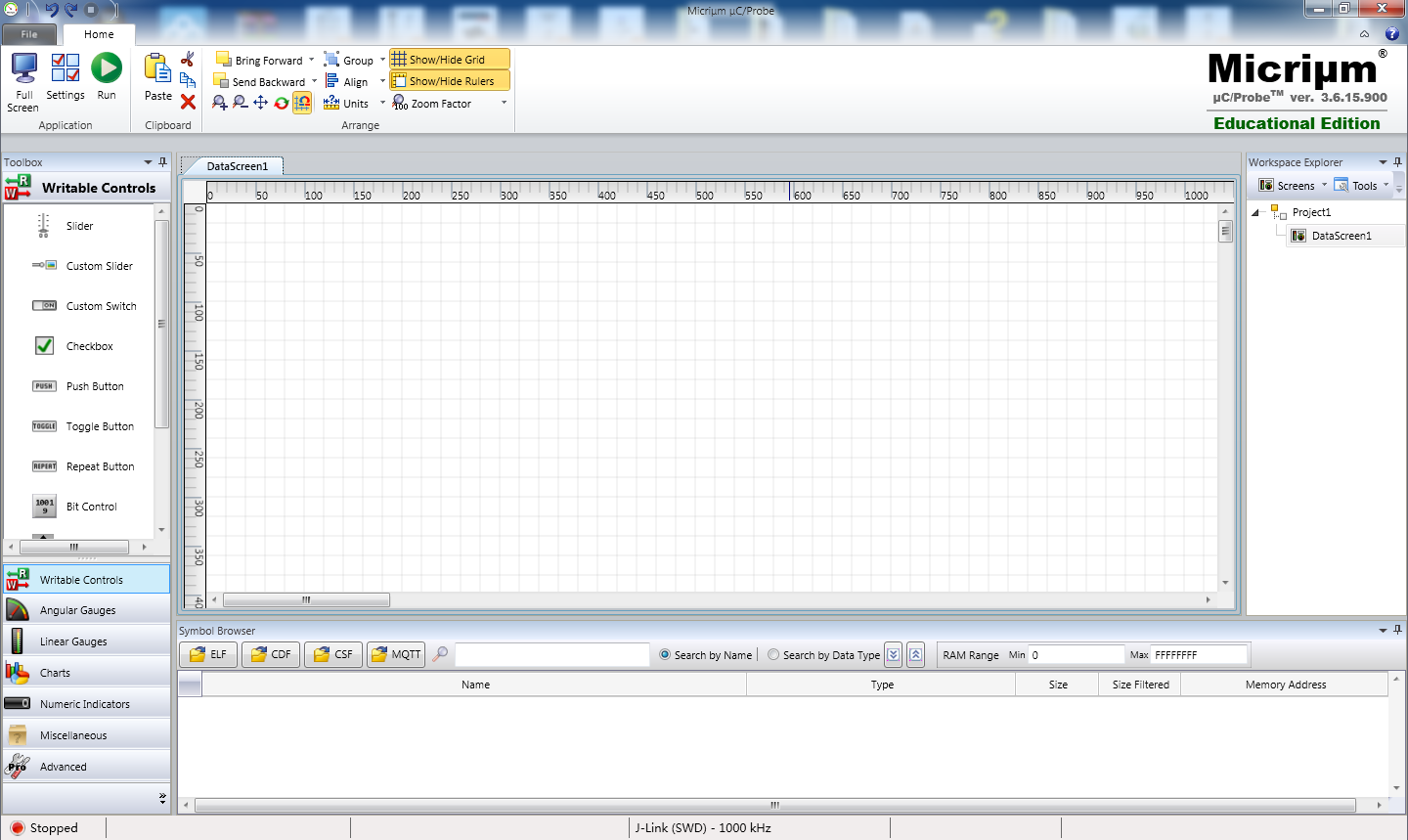
Task: Open the Send Backward dropdown arrow
Action: [314, 81]
